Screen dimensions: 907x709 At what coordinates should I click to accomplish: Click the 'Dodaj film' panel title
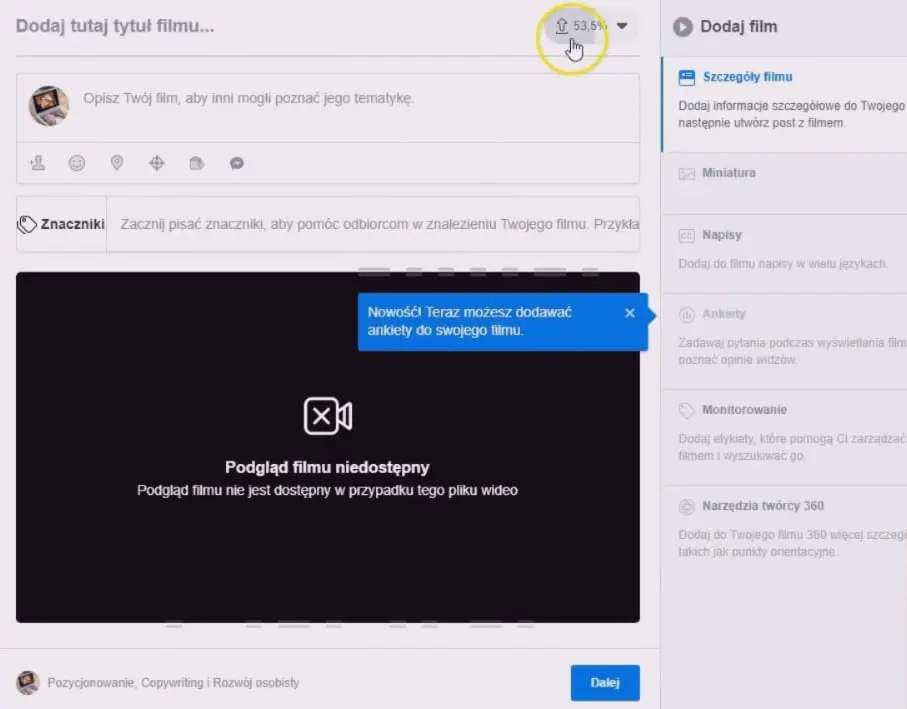[x=739, y=27]
